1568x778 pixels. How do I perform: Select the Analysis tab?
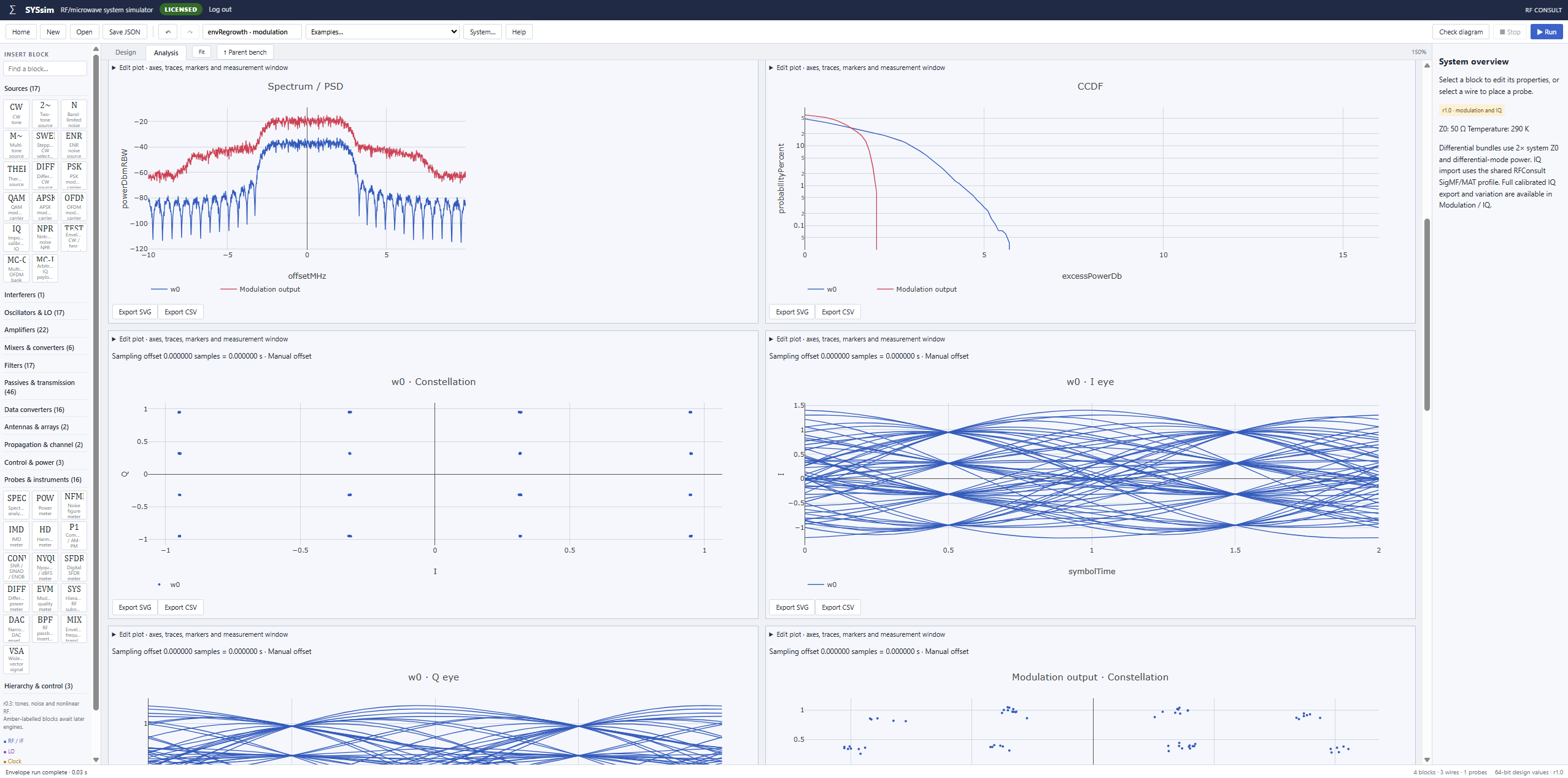pyautogui.click(x=166, y=53)
